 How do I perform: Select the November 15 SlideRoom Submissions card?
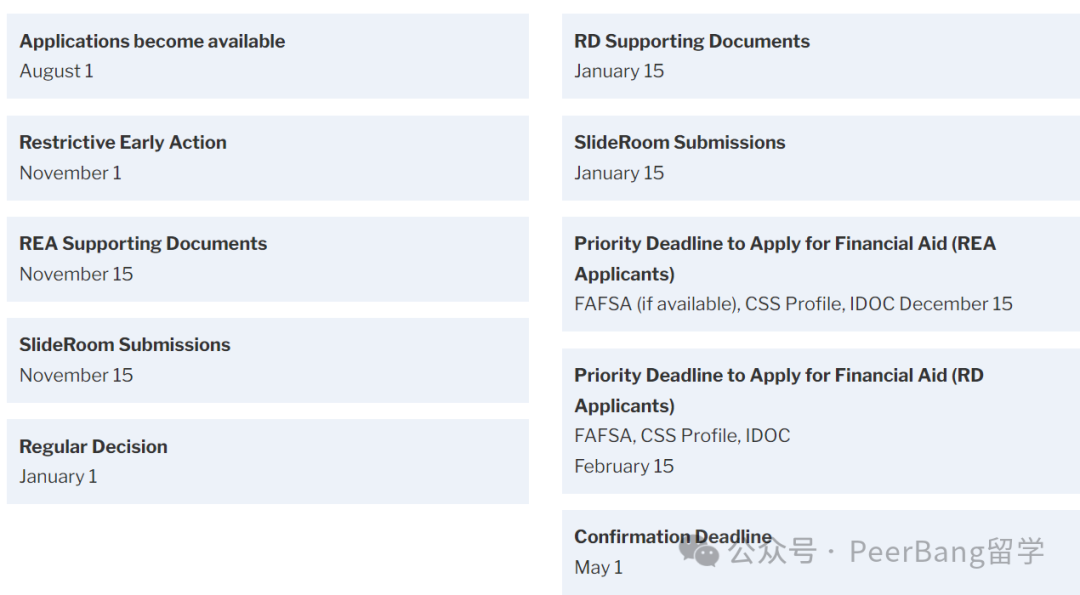coord(268,360)
